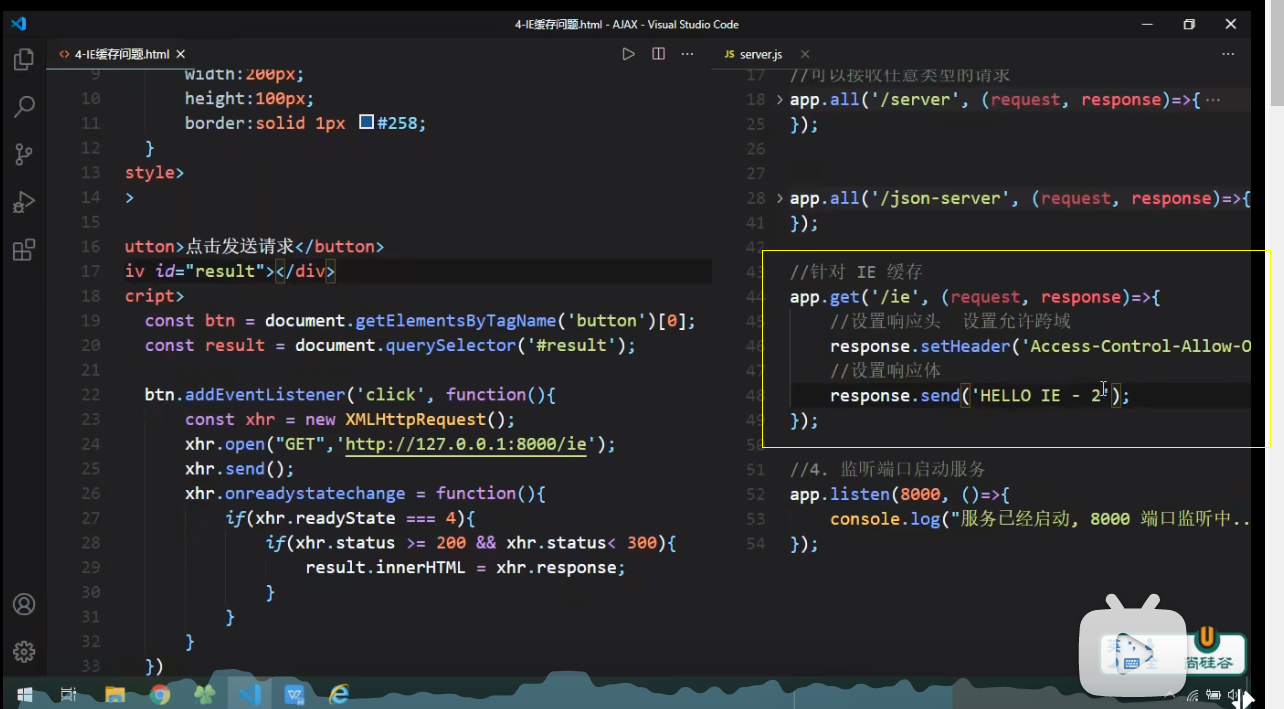The width and height of the screenshot is (1284, 709).
Task: Click 'result.innerHTML' in the html editor
Action: [385, 568]
